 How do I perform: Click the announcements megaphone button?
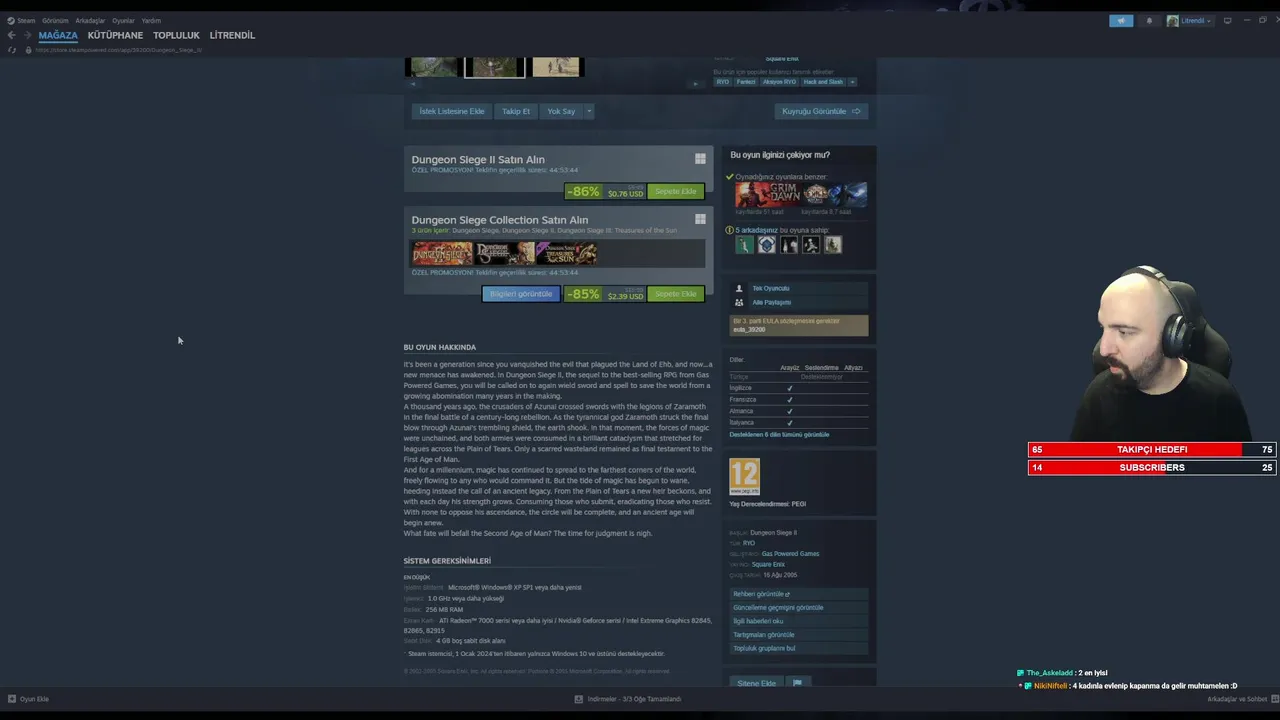1121,20
